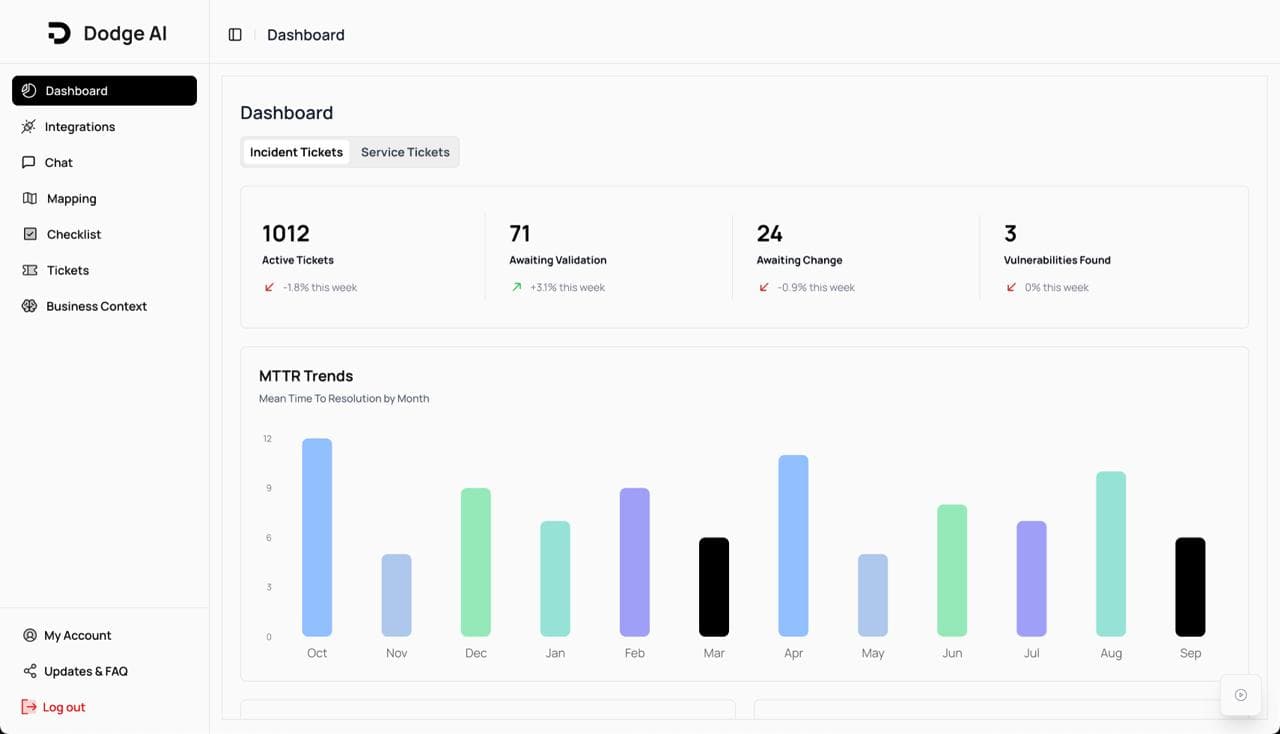Switch to the Service Tickets tab
Viewport: 1280px width, 734px height.
point(405,152)
